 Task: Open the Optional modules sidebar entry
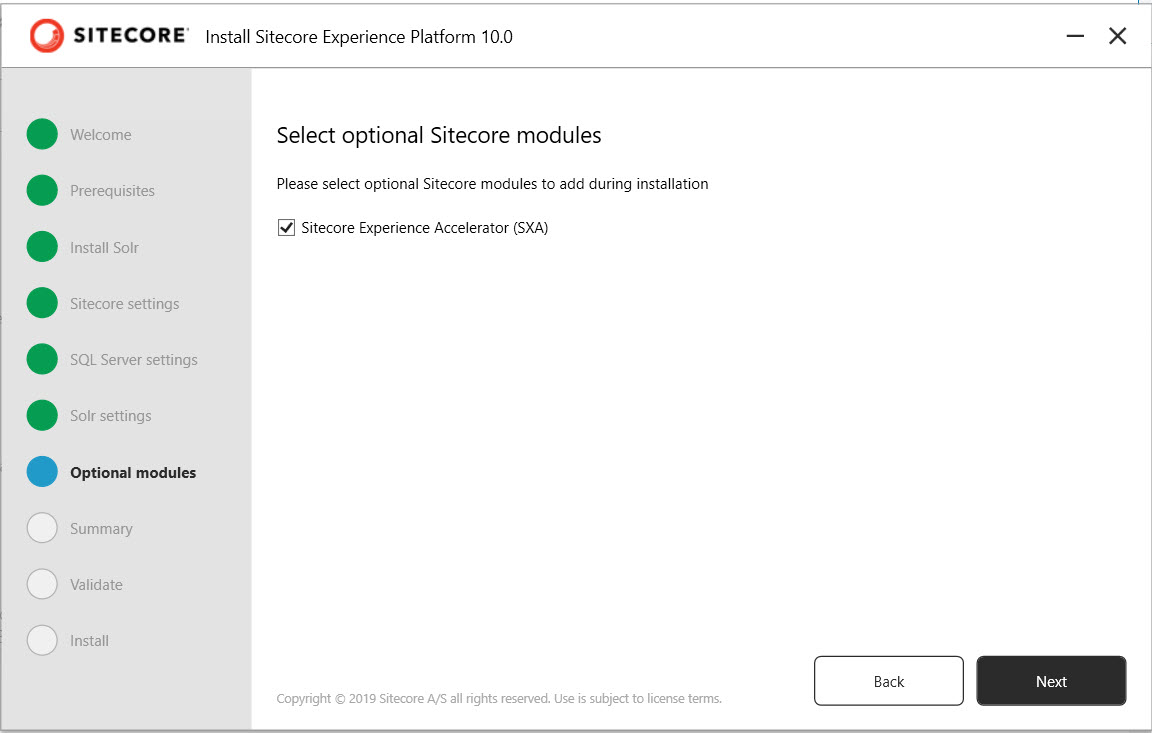coord(132,471)
